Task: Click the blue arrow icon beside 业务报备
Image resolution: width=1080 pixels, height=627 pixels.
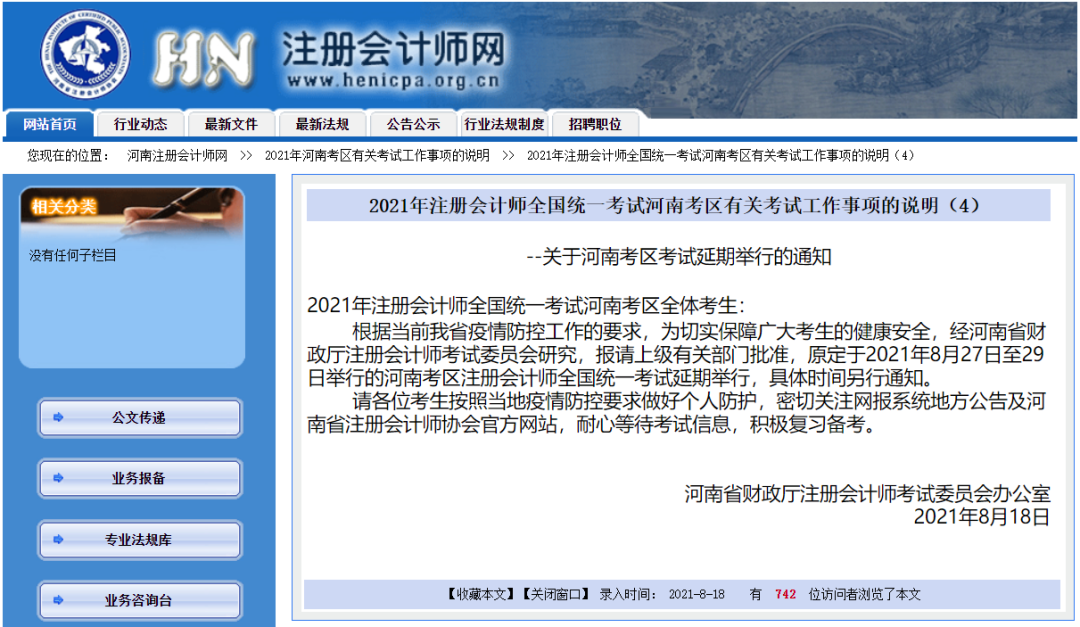Action: click(59, 477)
